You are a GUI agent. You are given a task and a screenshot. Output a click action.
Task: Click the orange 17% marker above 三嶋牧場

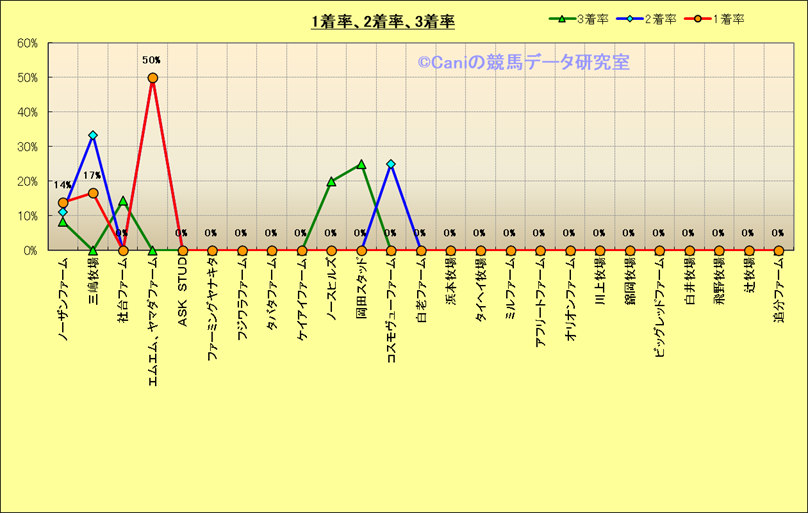pos(93,193)
